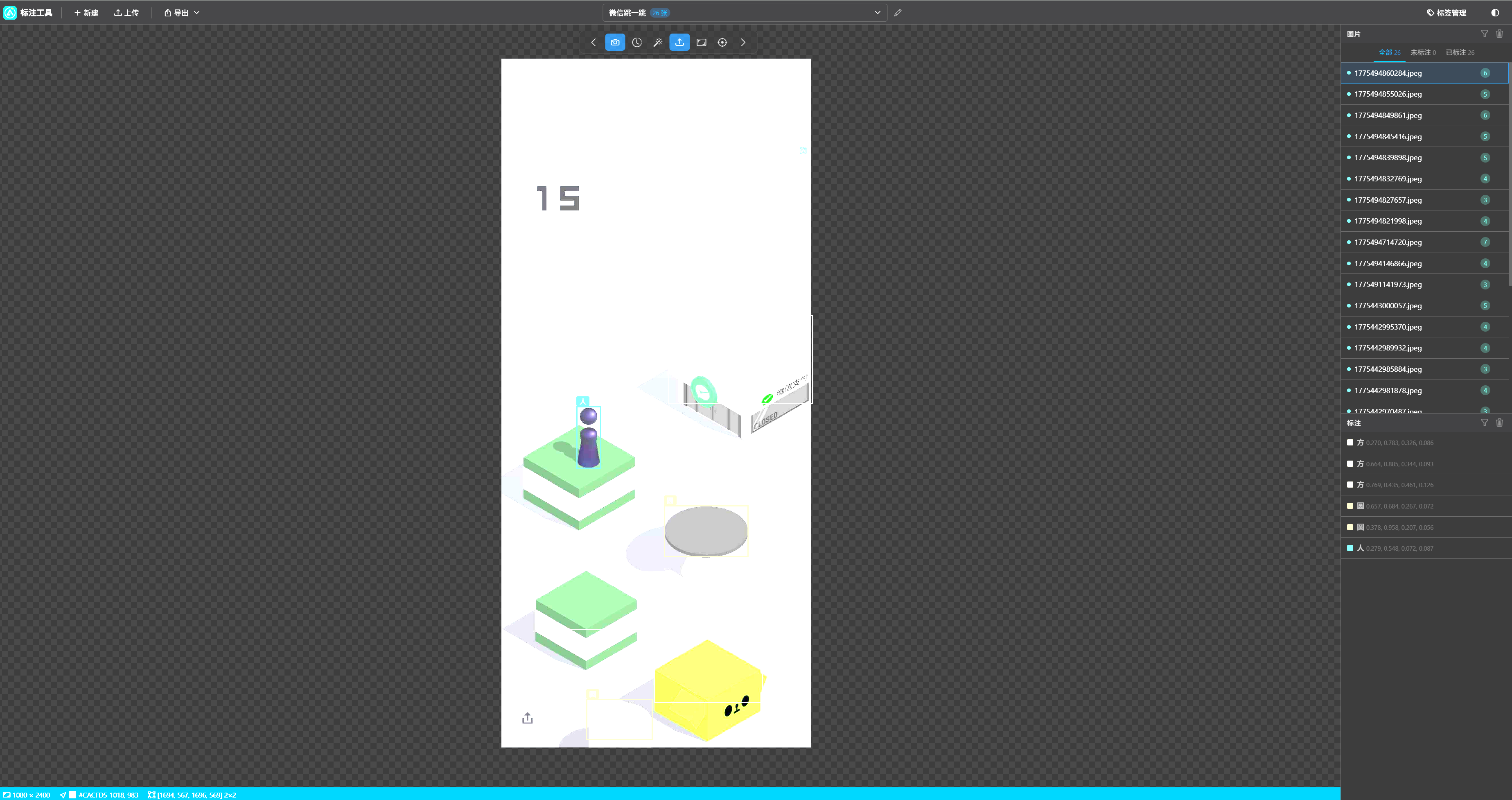Click the 新建 button
The image size is (1512, 800).
pos(86,13)
